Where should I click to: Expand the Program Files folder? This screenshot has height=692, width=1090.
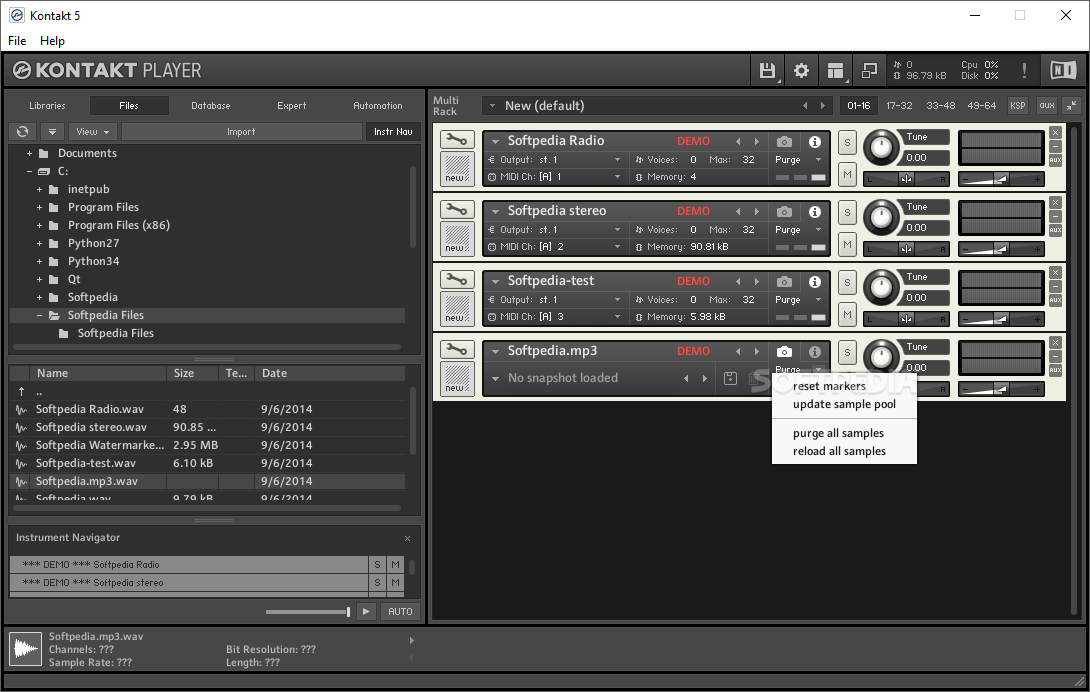coord(39,207)
